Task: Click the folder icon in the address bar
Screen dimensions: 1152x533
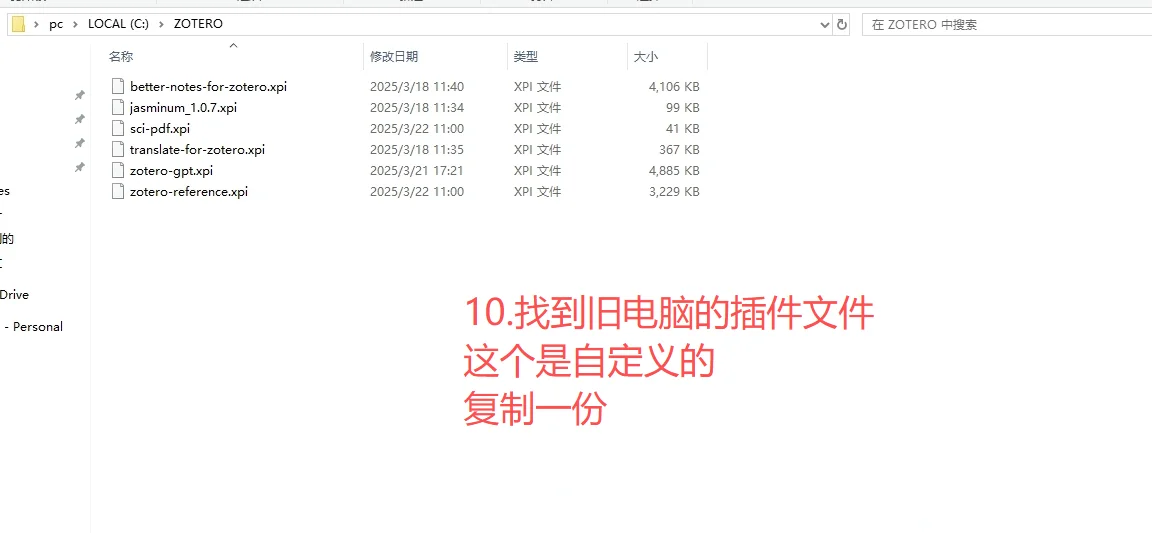Action: (18, 24)
